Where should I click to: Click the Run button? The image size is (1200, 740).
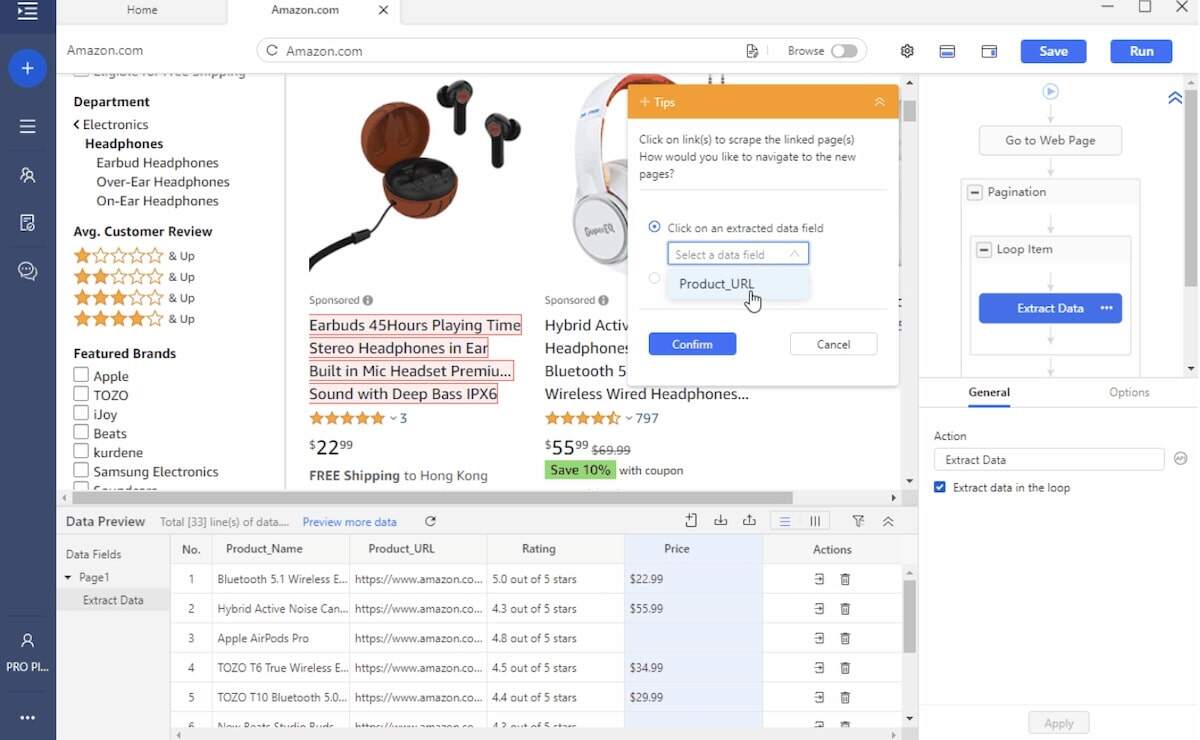click(1142, 51)
